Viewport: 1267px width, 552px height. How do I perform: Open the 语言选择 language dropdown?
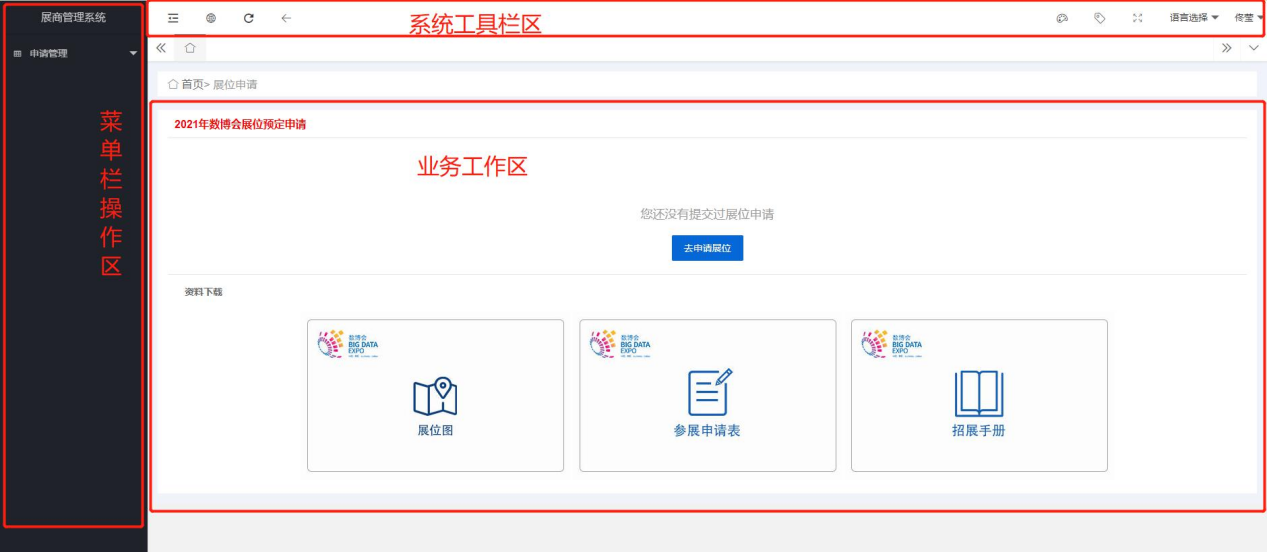point(1194,18)
